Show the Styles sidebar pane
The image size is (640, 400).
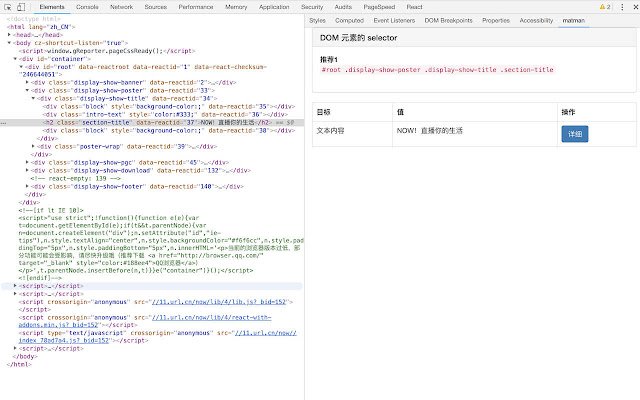pos(317,20)
